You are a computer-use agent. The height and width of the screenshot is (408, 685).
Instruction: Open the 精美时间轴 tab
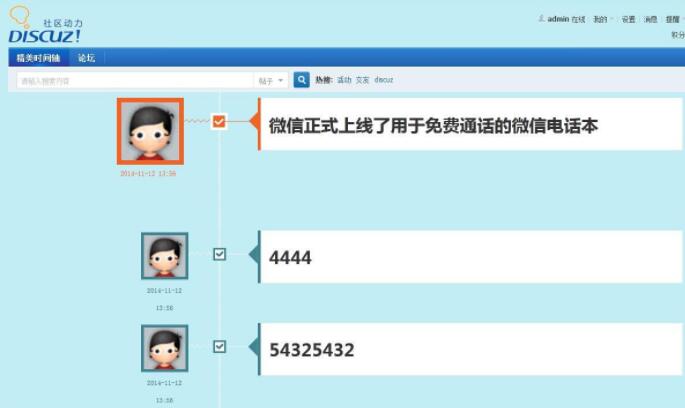pos(38,58)
